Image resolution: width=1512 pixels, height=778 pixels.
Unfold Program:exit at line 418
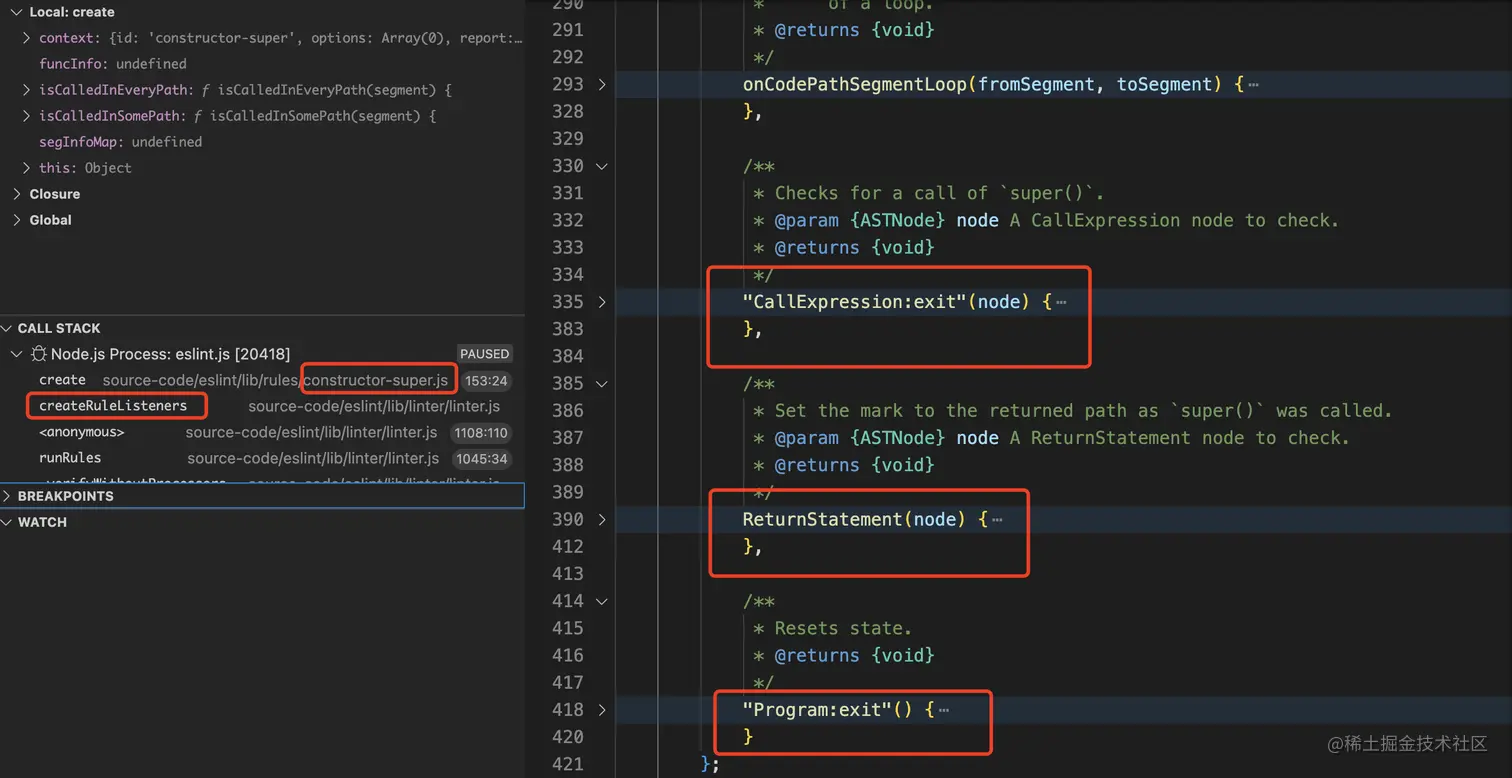point(602,710)
